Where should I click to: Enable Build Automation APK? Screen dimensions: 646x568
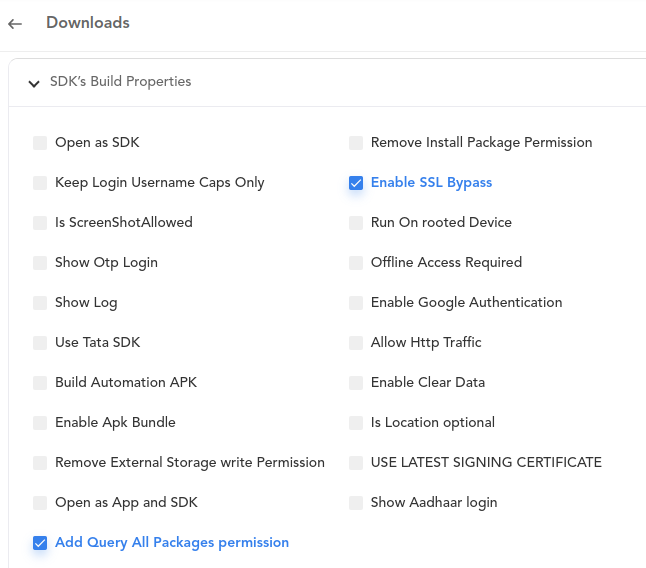[40, 383]
